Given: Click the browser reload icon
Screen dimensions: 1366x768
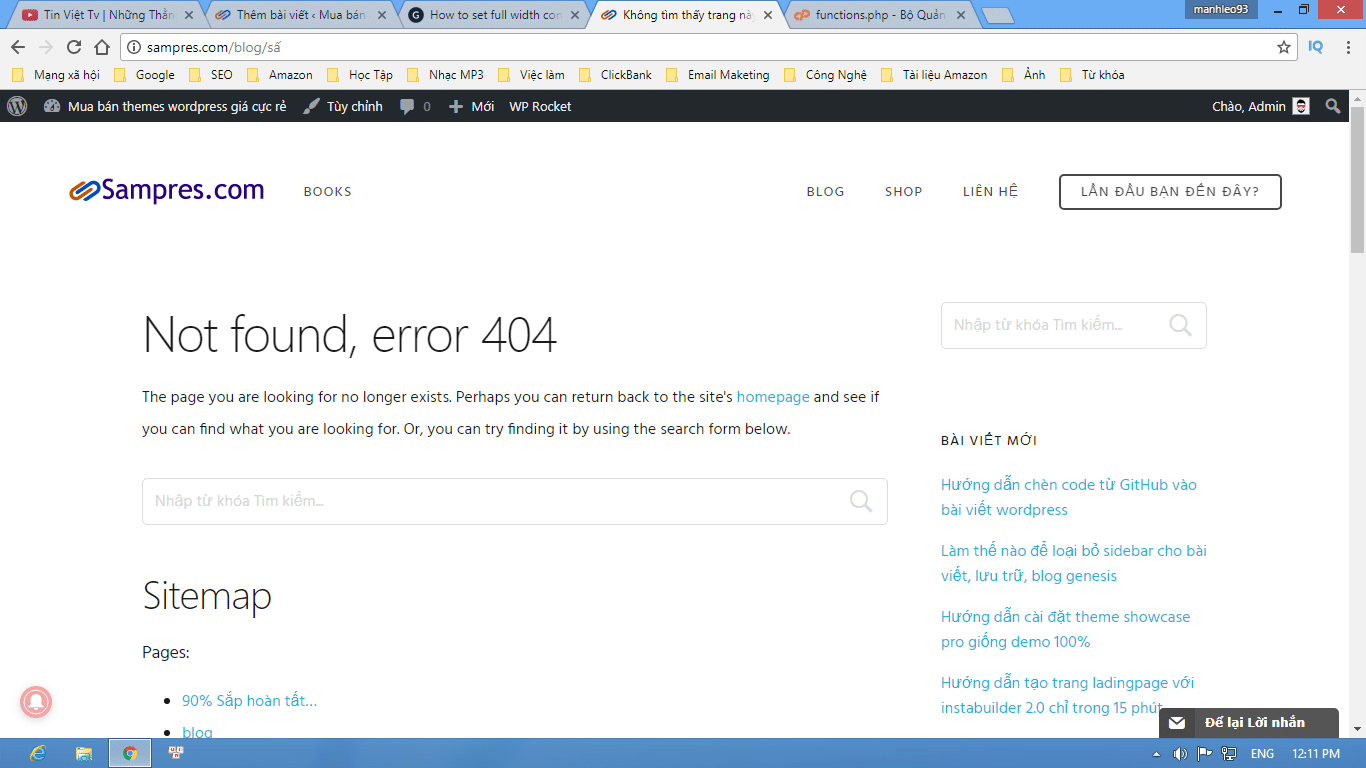Looking at the screenshot, I should [72, 45].
